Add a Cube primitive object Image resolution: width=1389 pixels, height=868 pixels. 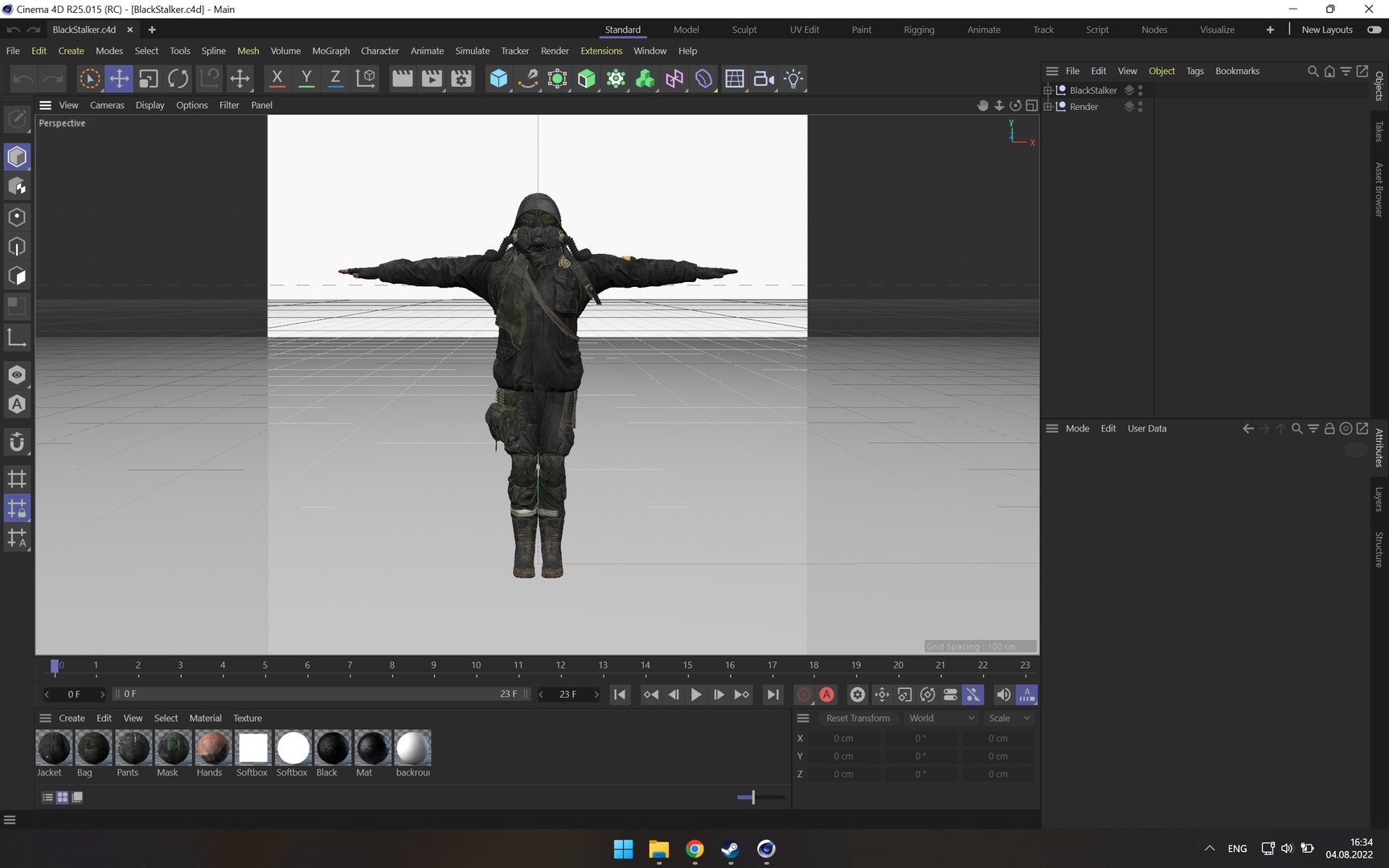point(498,79)
